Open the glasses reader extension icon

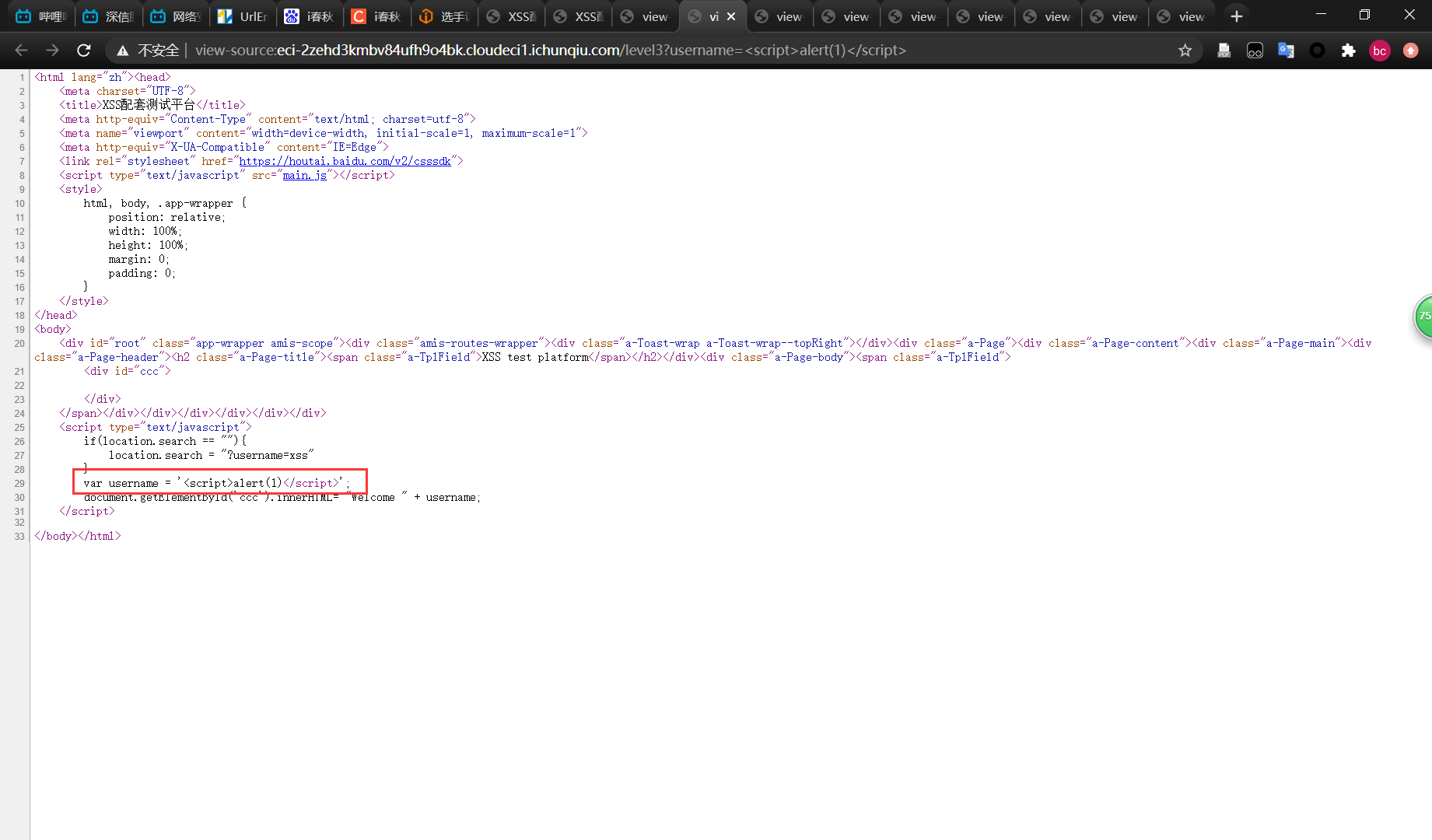(x=1255, y=51)
